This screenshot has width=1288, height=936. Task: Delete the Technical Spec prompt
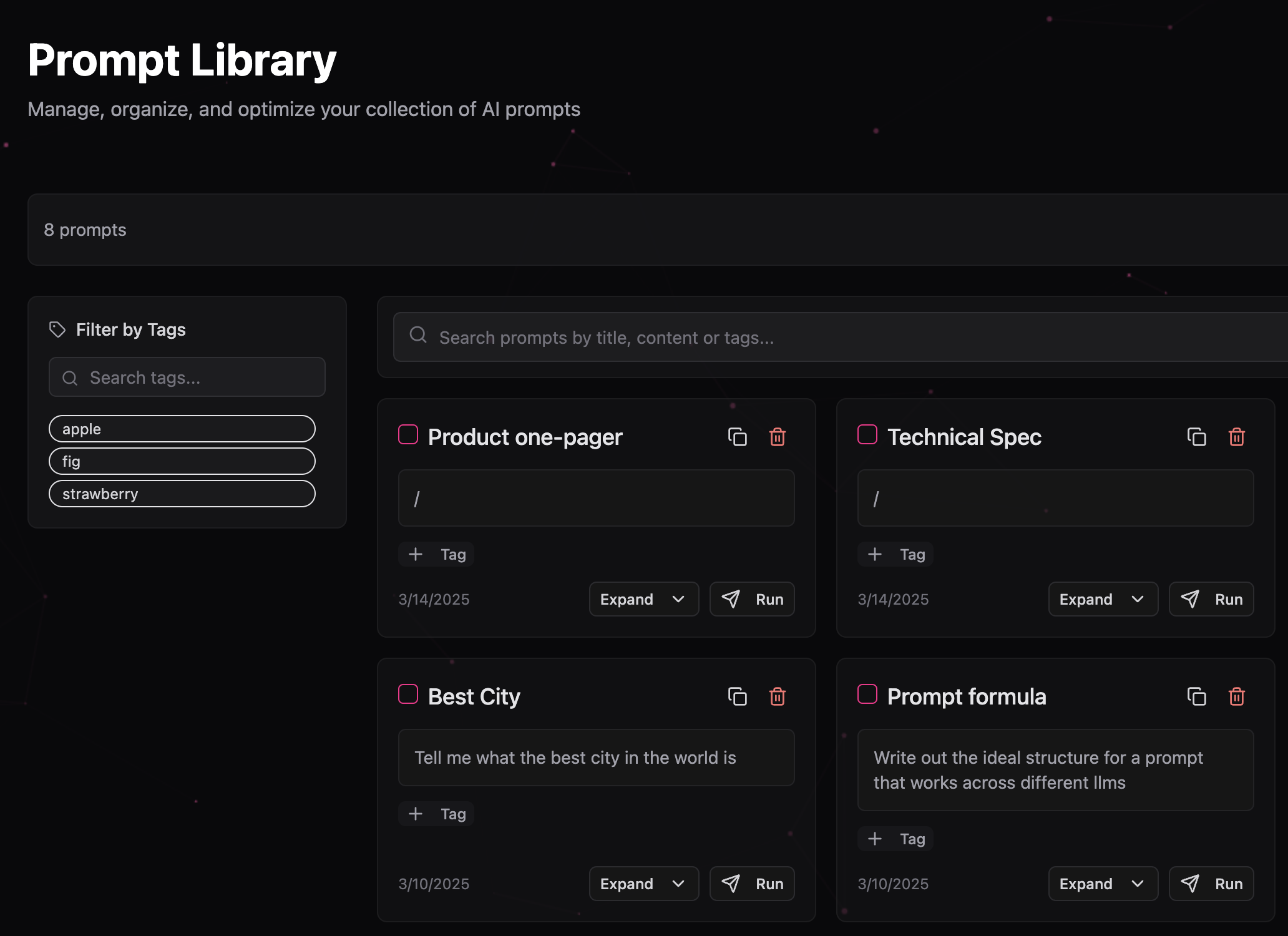pos(1237,437)
